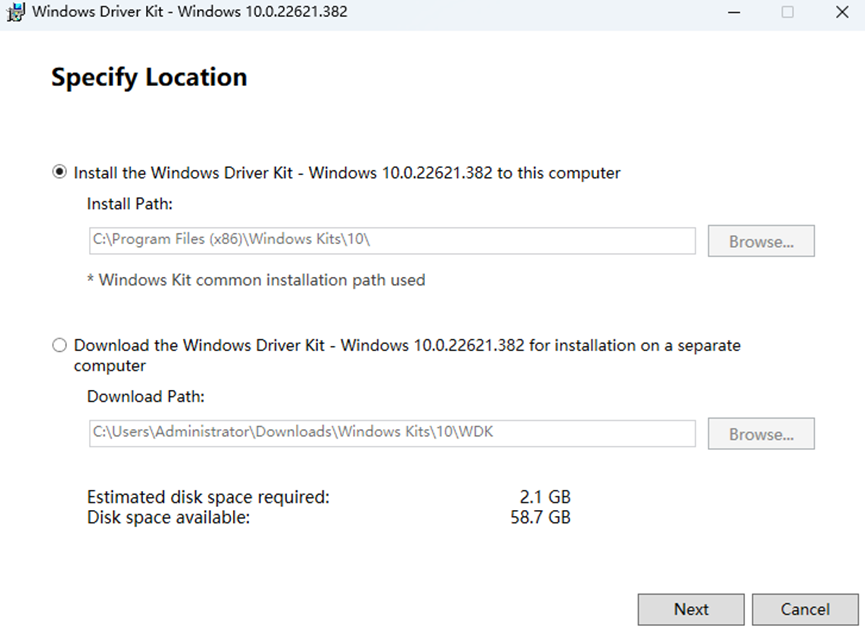Click the Download Path label
Image resolution: width=865 pixels, height=634 pixels.
click(146, 397)
